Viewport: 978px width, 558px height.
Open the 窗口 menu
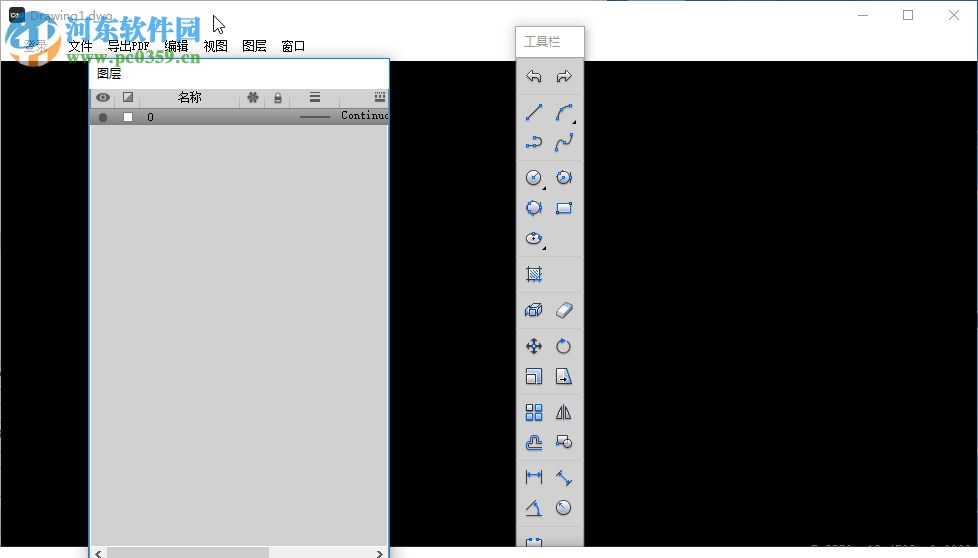pyautogui.click(x=293, y=46)
